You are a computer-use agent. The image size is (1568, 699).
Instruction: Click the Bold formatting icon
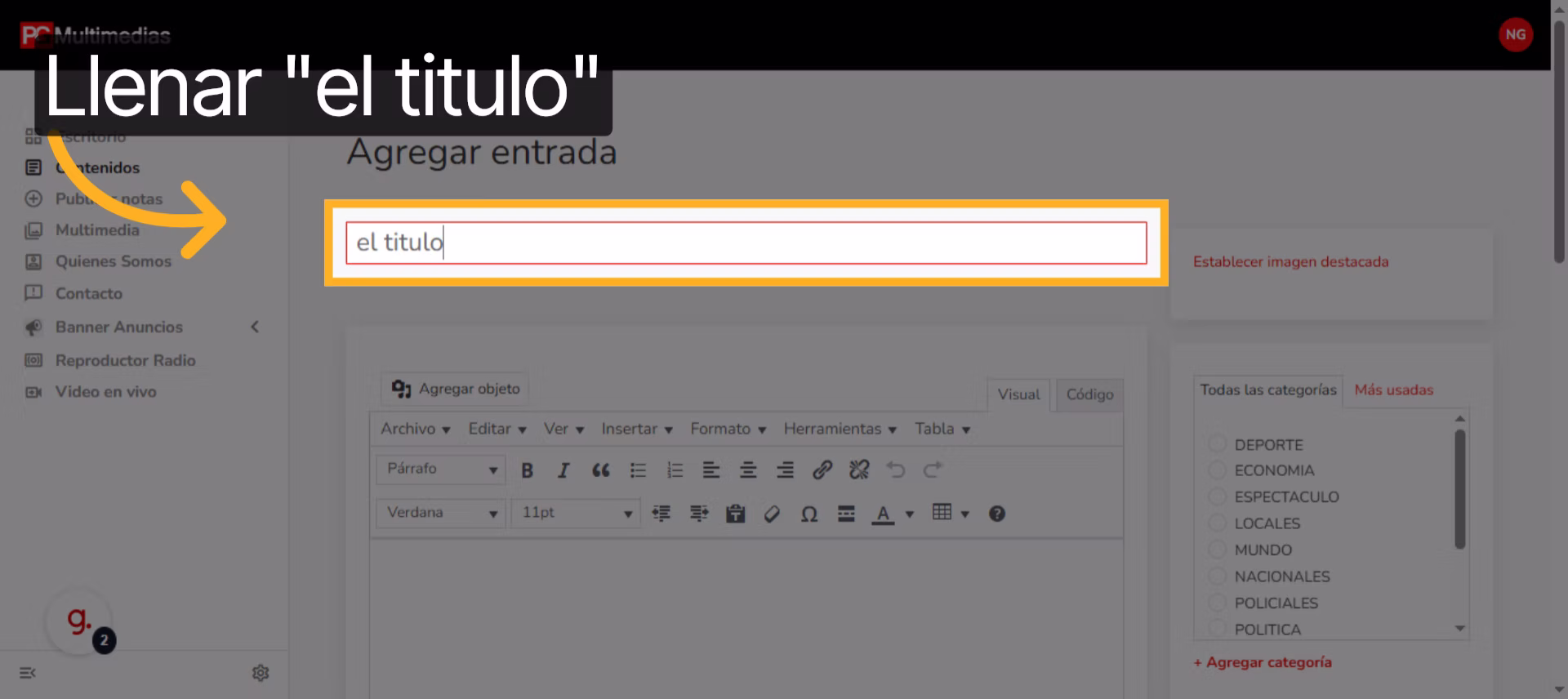(x=527, y=470)
